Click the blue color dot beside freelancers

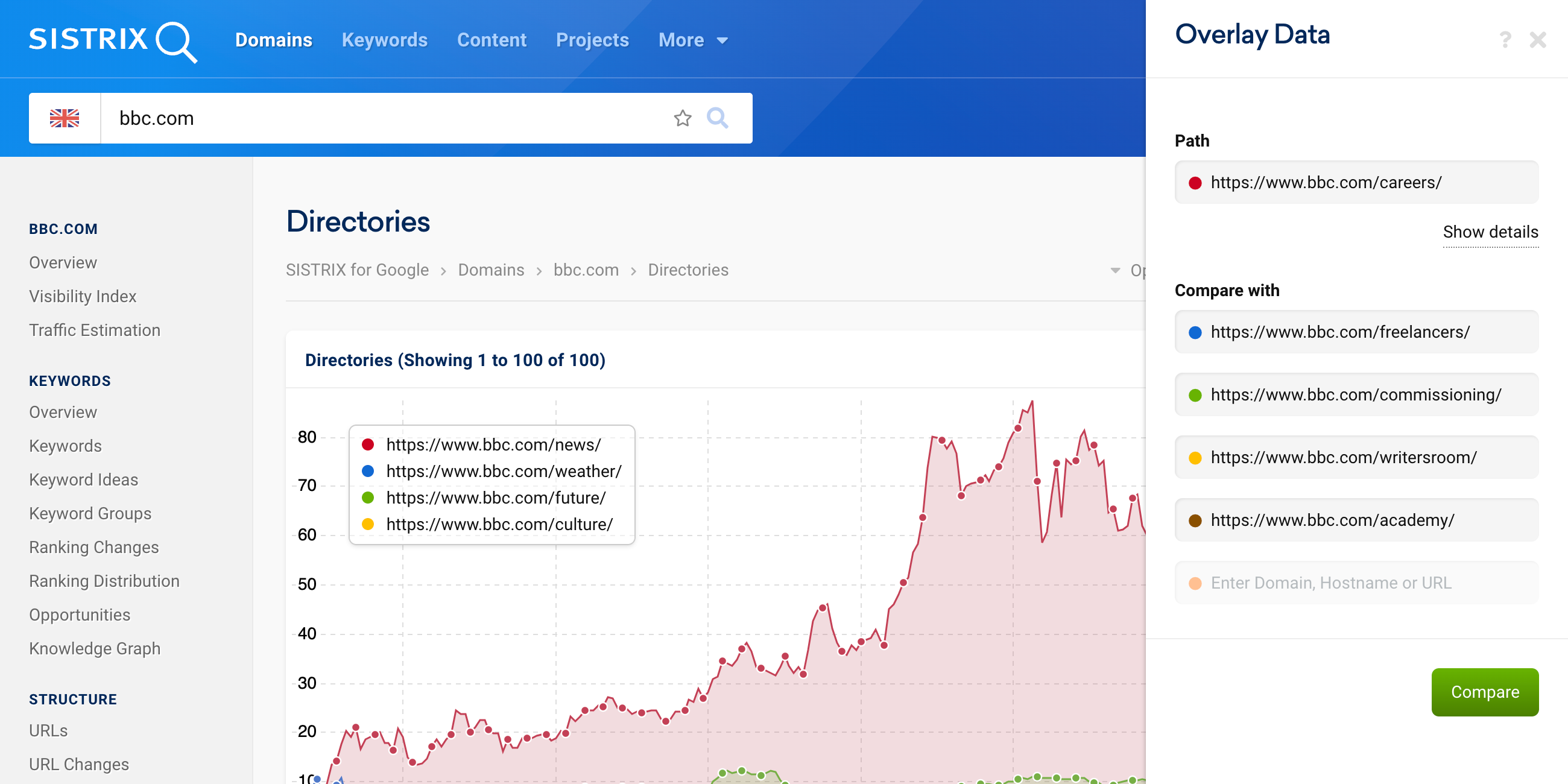1195,332
